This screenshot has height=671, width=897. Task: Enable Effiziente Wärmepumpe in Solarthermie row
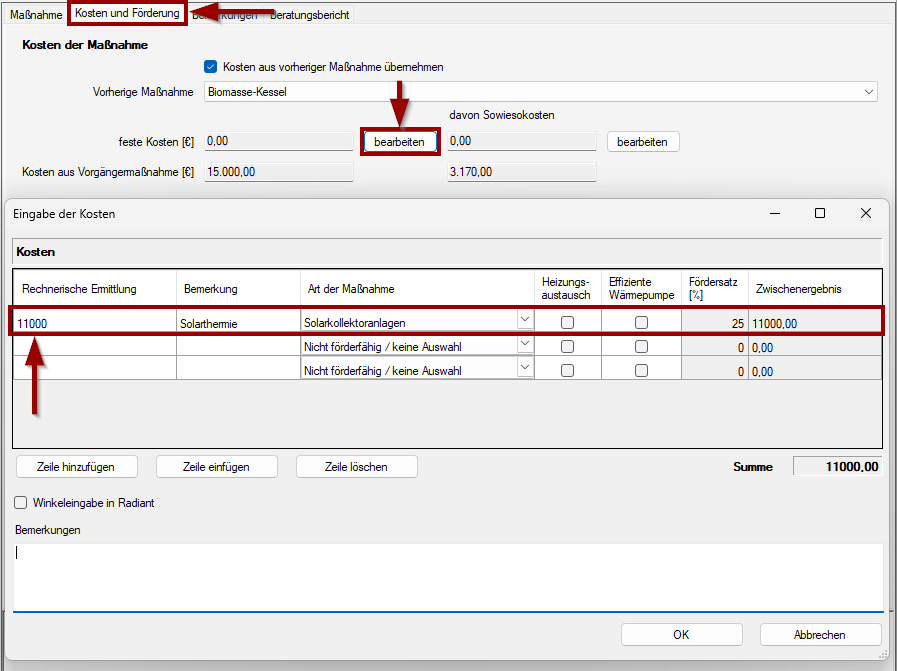(641, 323)
